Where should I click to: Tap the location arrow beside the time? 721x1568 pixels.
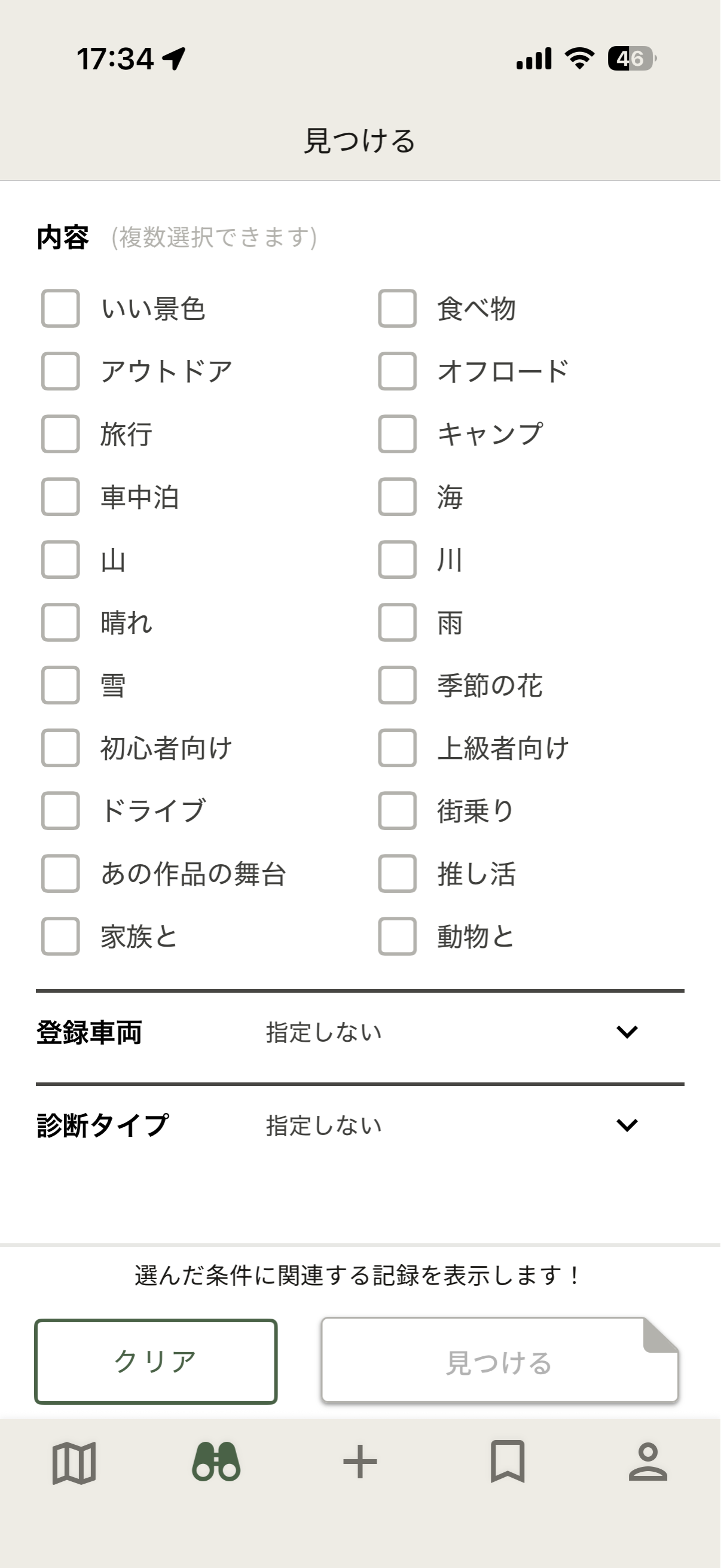(174, 59)
